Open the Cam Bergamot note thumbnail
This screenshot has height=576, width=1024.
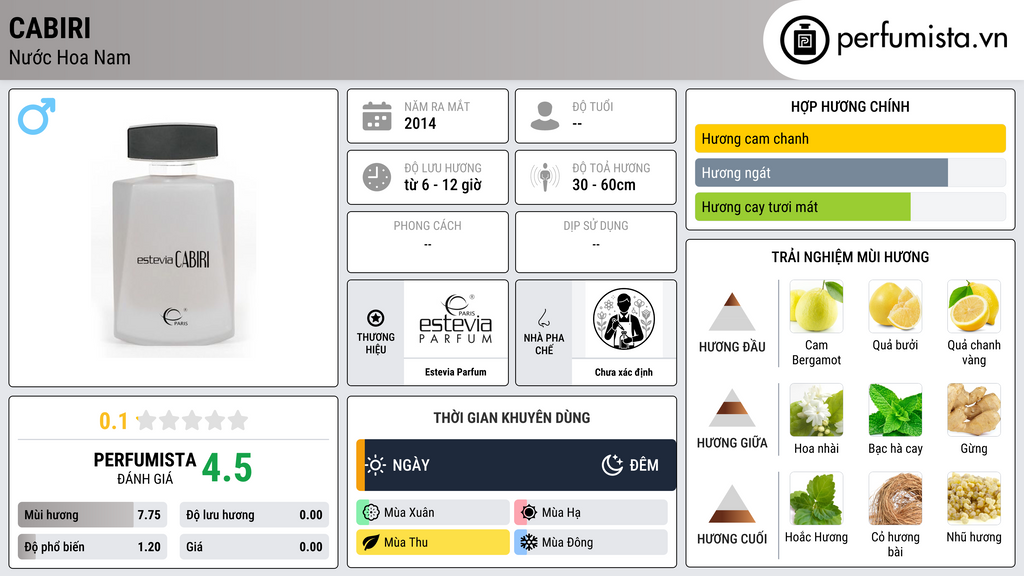(x=816, y=306)
